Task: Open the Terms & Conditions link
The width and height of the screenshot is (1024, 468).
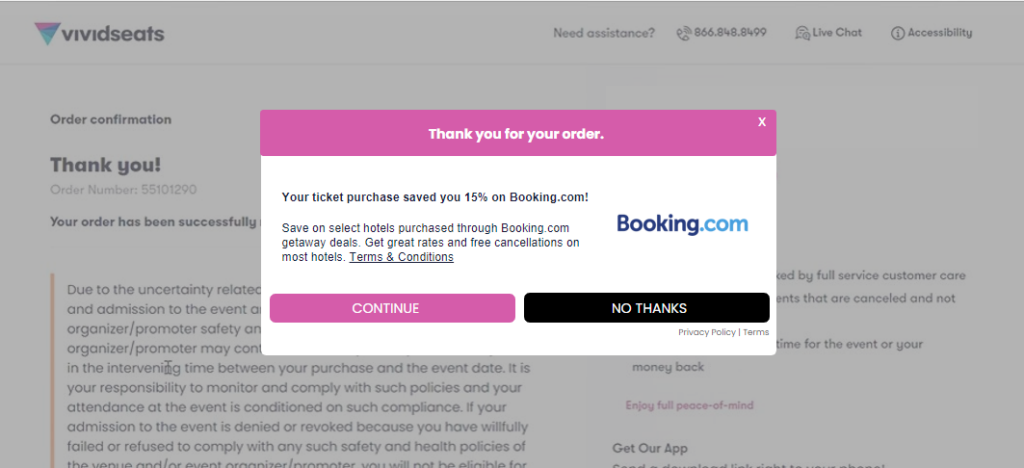Action: (401, 257)
